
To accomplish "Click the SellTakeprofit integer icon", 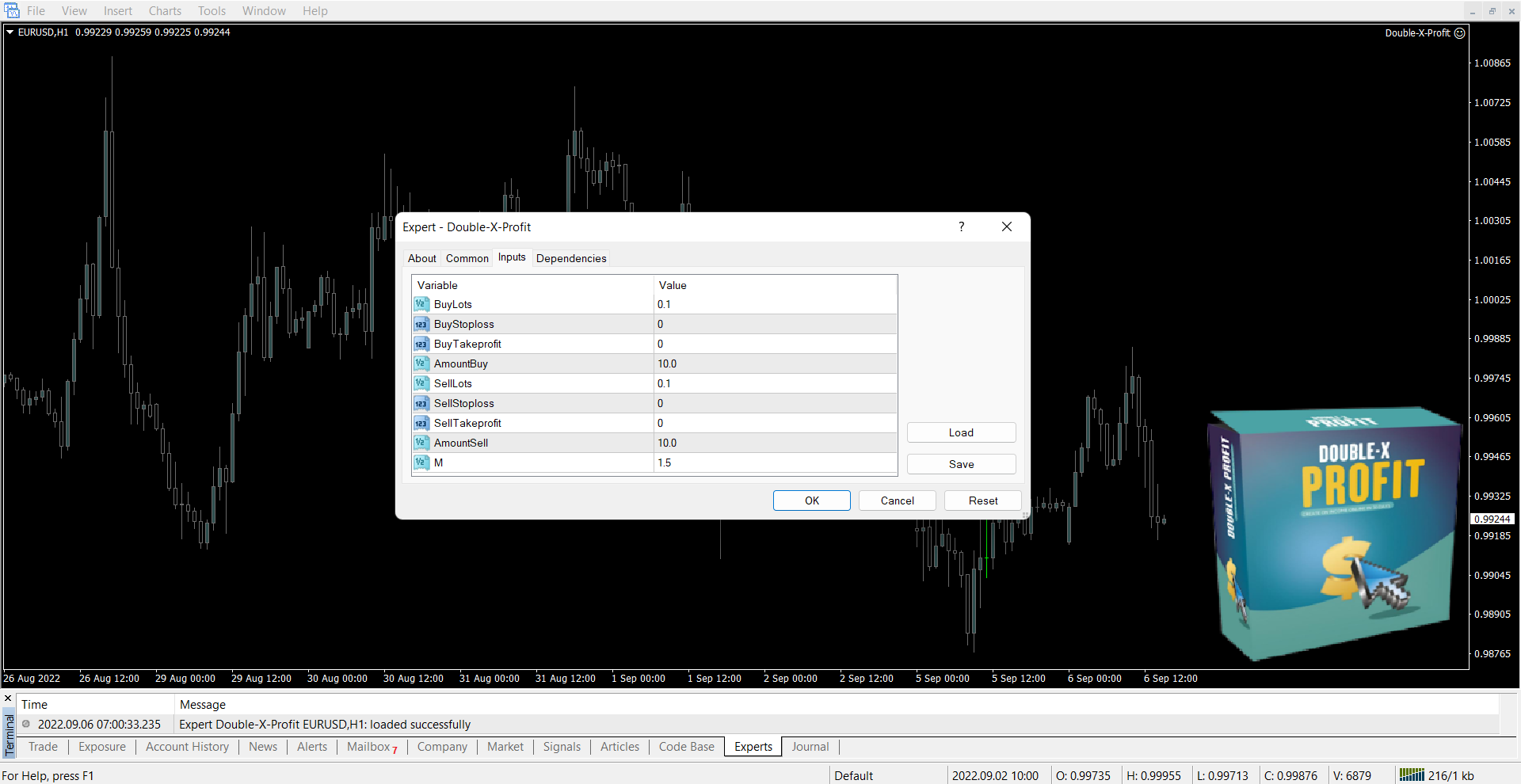I will point(421,423).
